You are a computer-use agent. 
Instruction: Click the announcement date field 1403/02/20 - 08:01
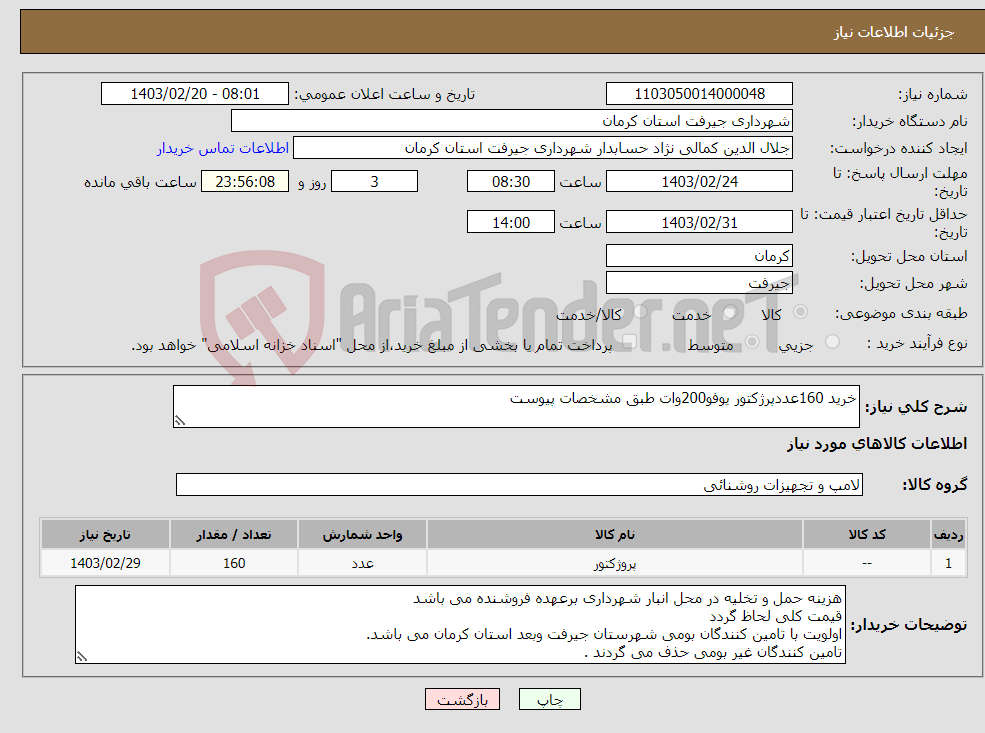[x=195, y=94]
